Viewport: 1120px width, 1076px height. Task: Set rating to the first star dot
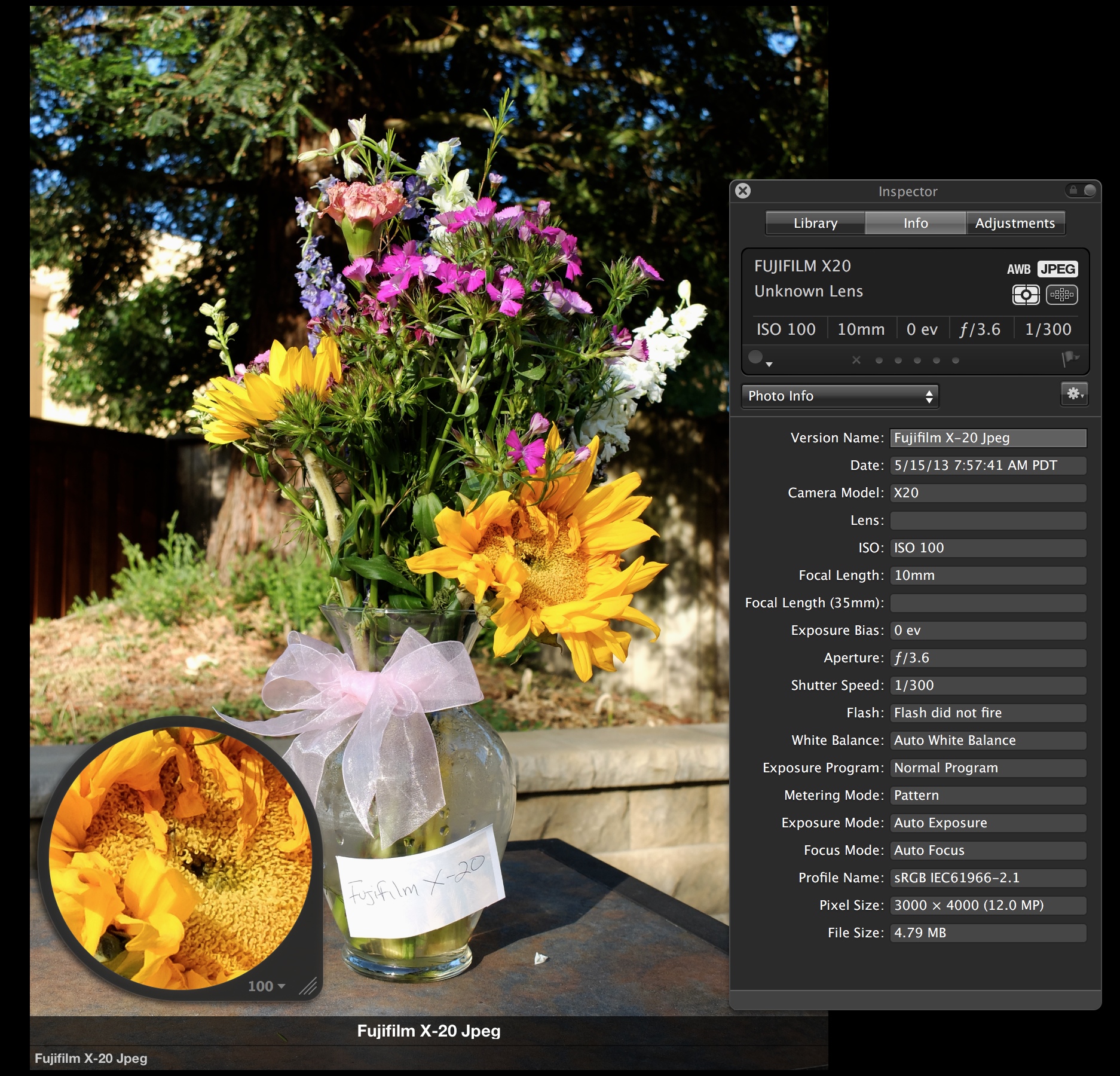tap(879, 360)
